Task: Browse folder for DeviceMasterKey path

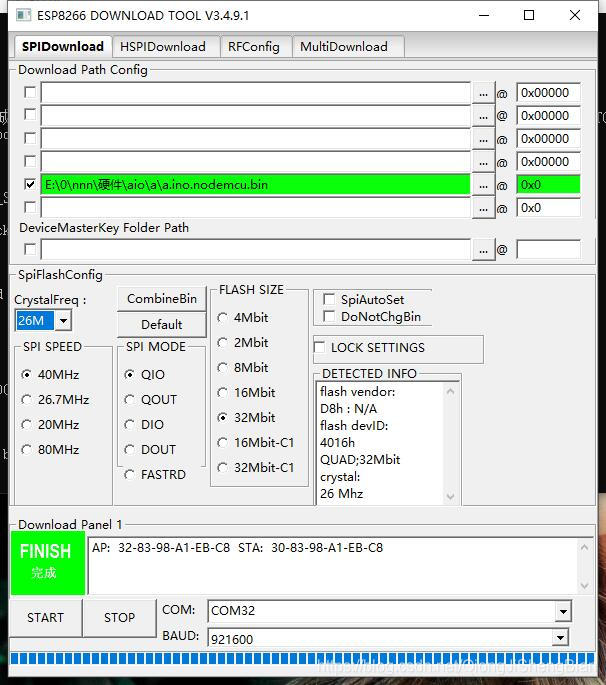Action: 483,250
